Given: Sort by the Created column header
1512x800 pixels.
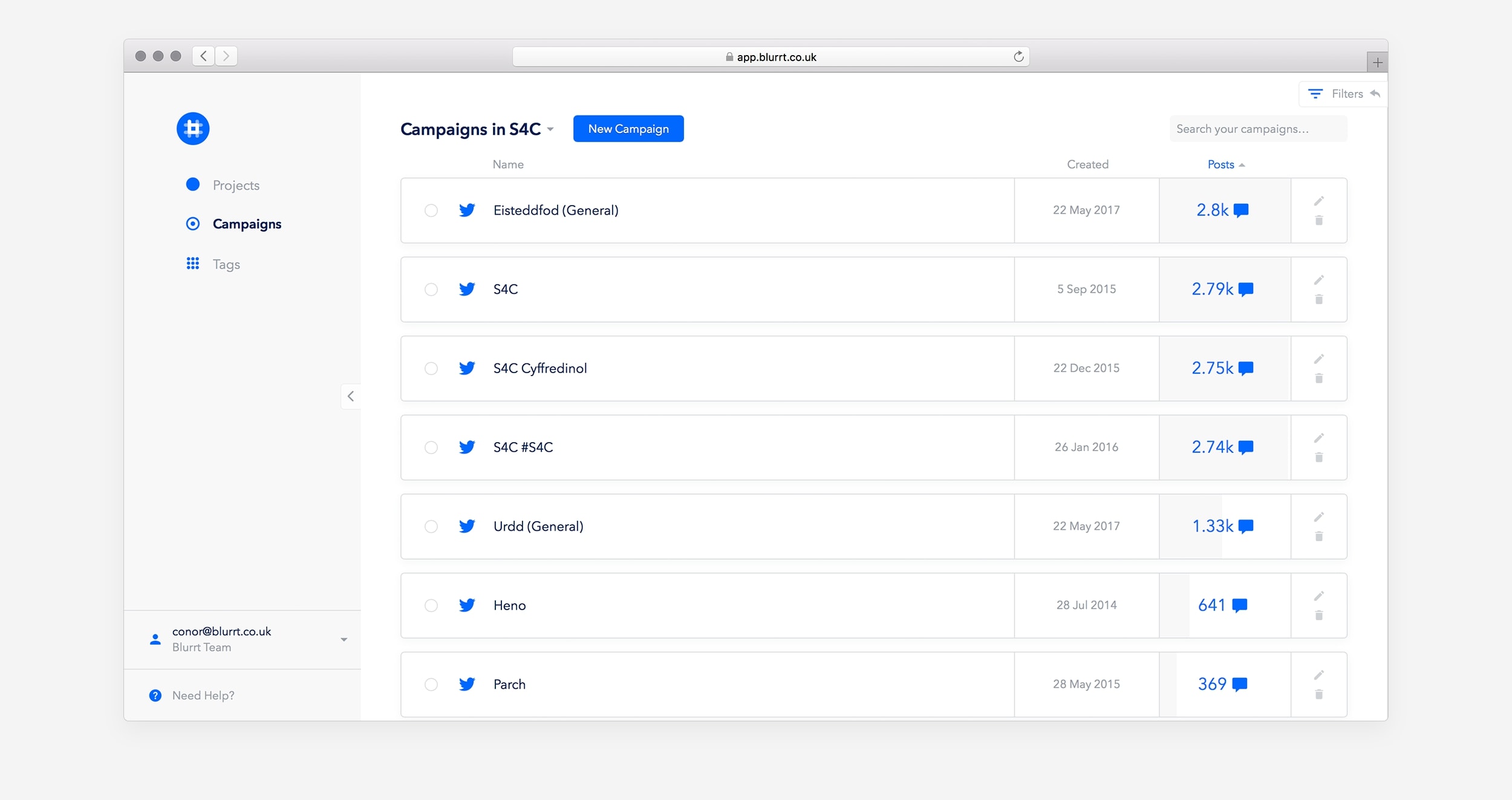Looking at the screenshot, I should click(x=1087, y=164).
